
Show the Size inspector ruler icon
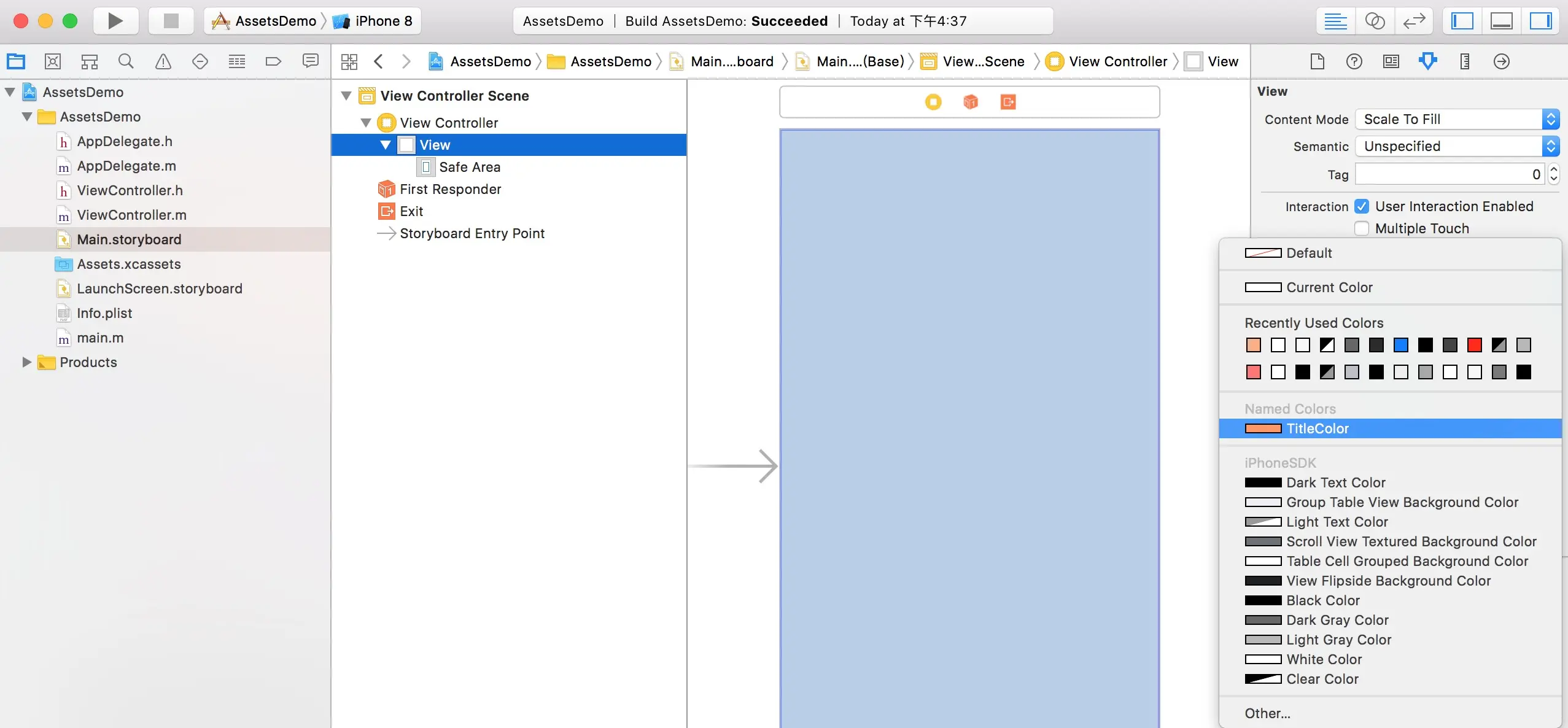click(x=1464, y=61)
